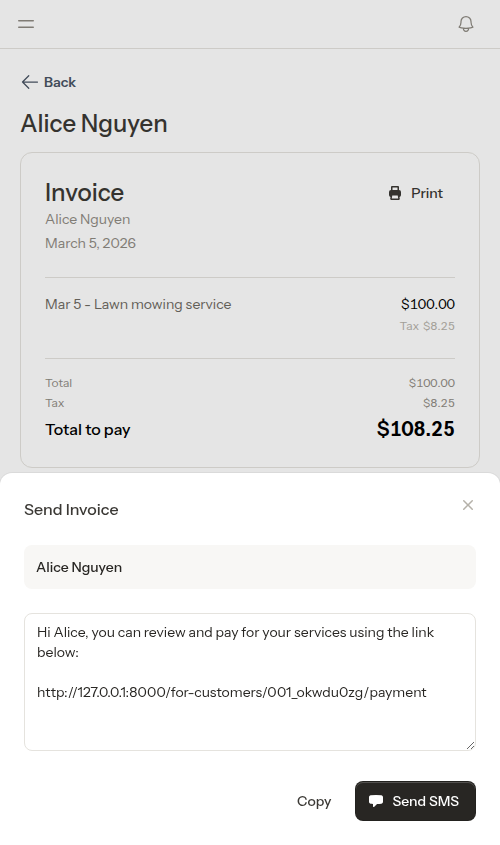Click the $108.25 total amount

click(x=415, y=429)
